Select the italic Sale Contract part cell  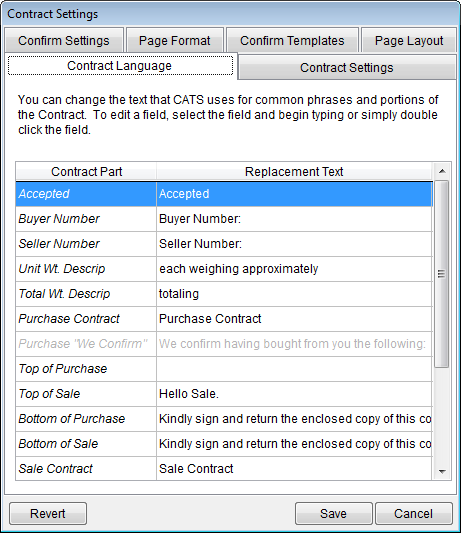pos(86,469)
